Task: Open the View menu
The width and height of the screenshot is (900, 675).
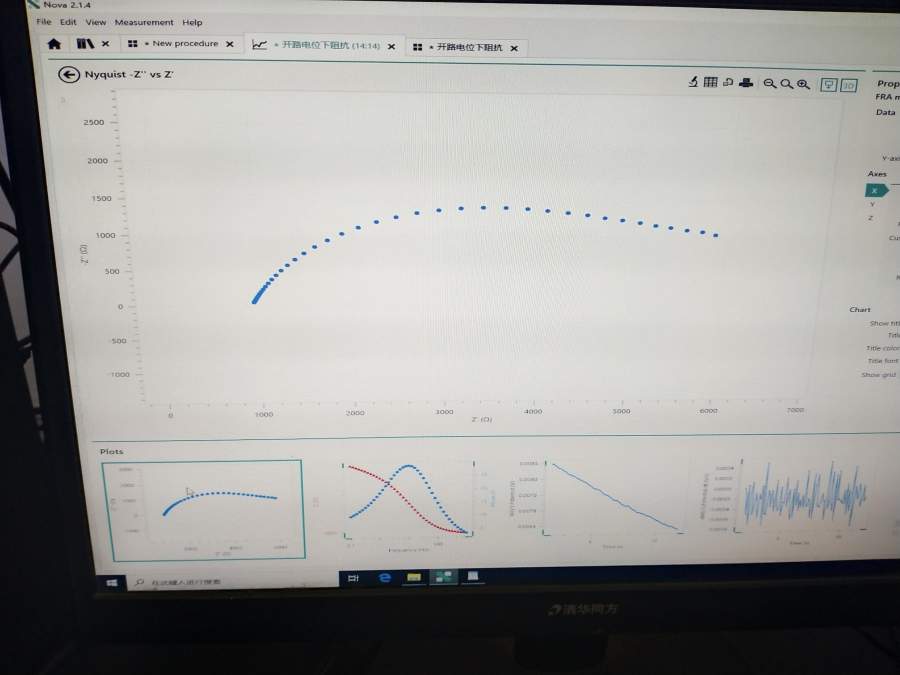Action: (x=96, y=22)
